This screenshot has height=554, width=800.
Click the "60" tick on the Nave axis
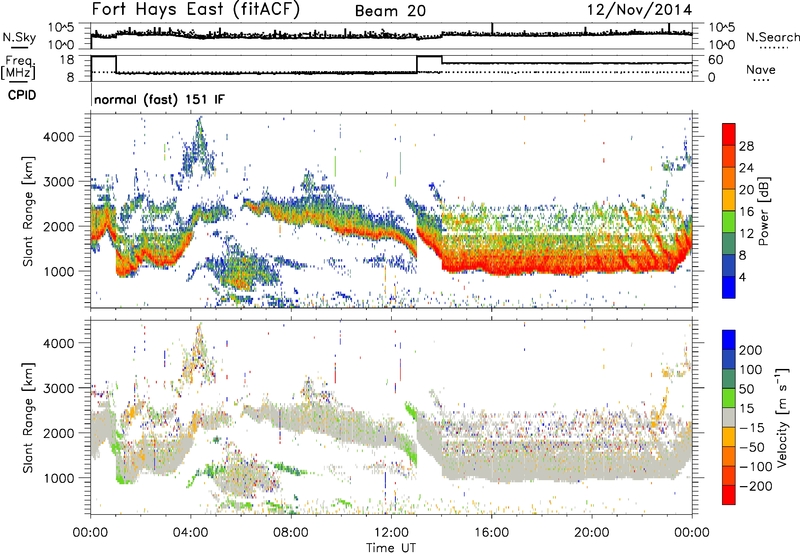coord(715,60)
